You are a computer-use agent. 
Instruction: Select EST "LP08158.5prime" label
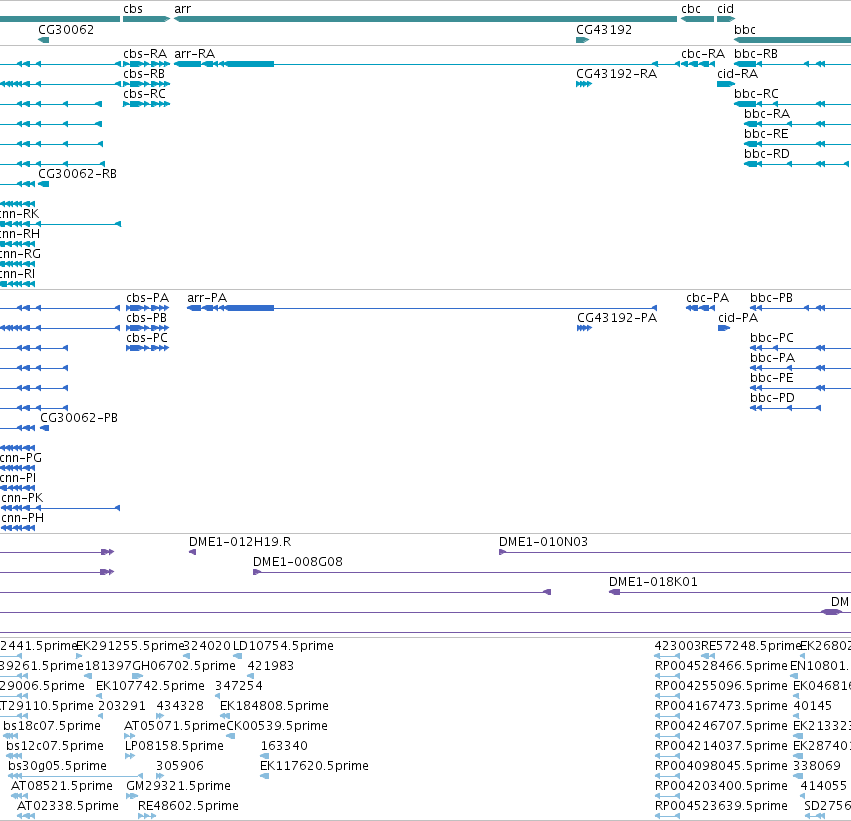pos(174,747)
